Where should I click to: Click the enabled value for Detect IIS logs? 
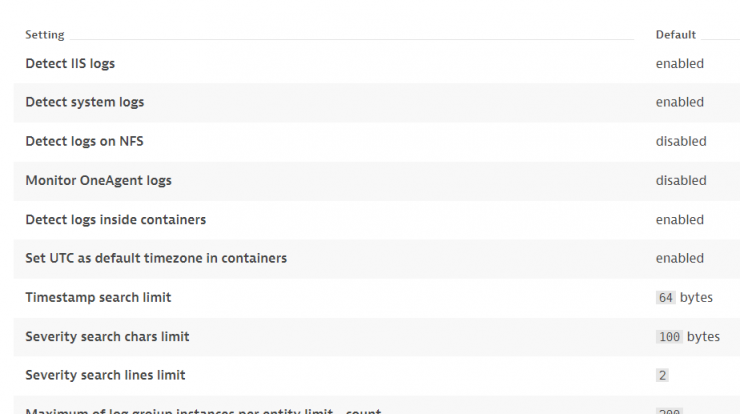click(680, 63)
